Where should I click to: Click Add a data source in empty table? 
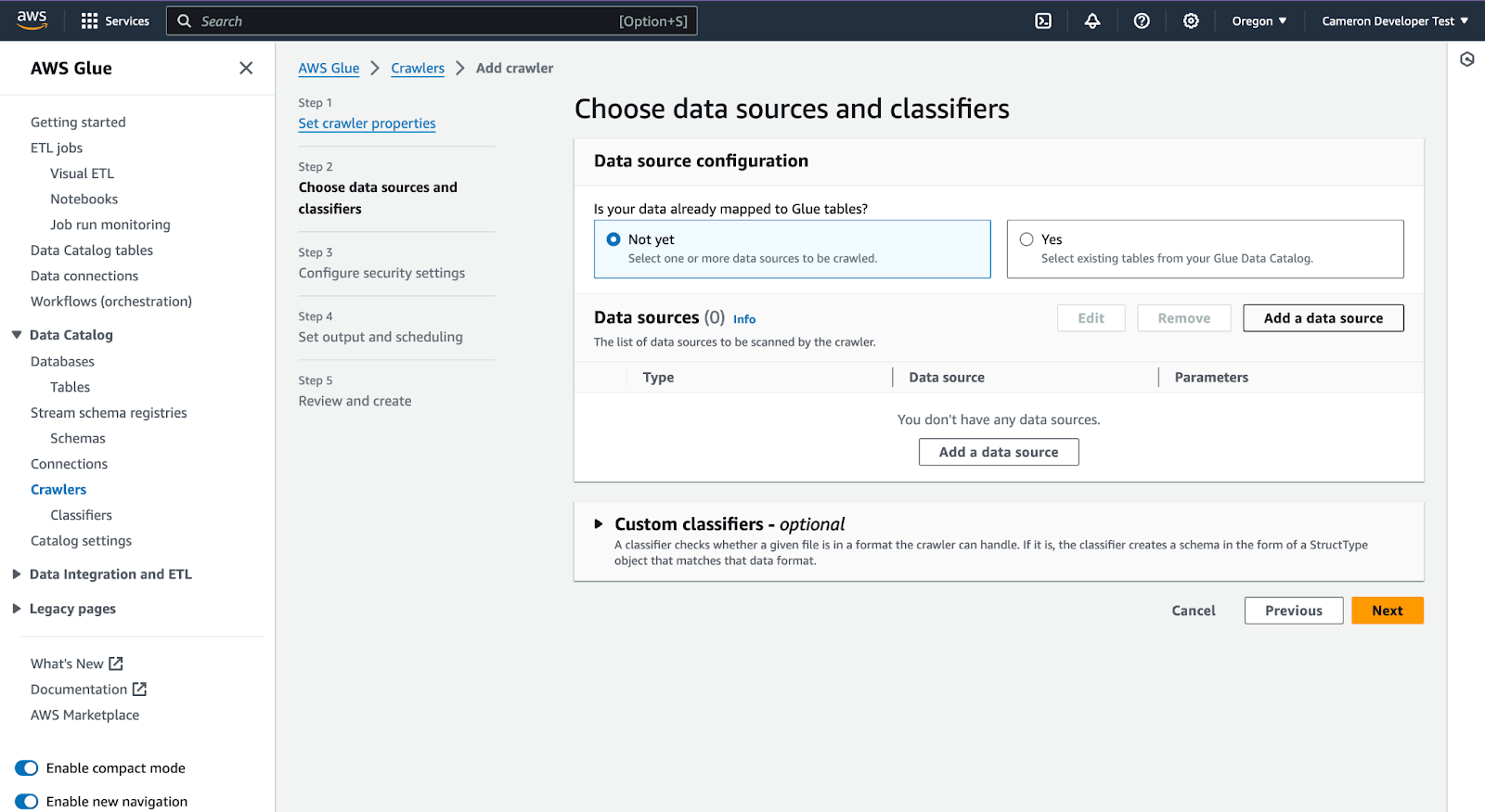coord(999,452)
